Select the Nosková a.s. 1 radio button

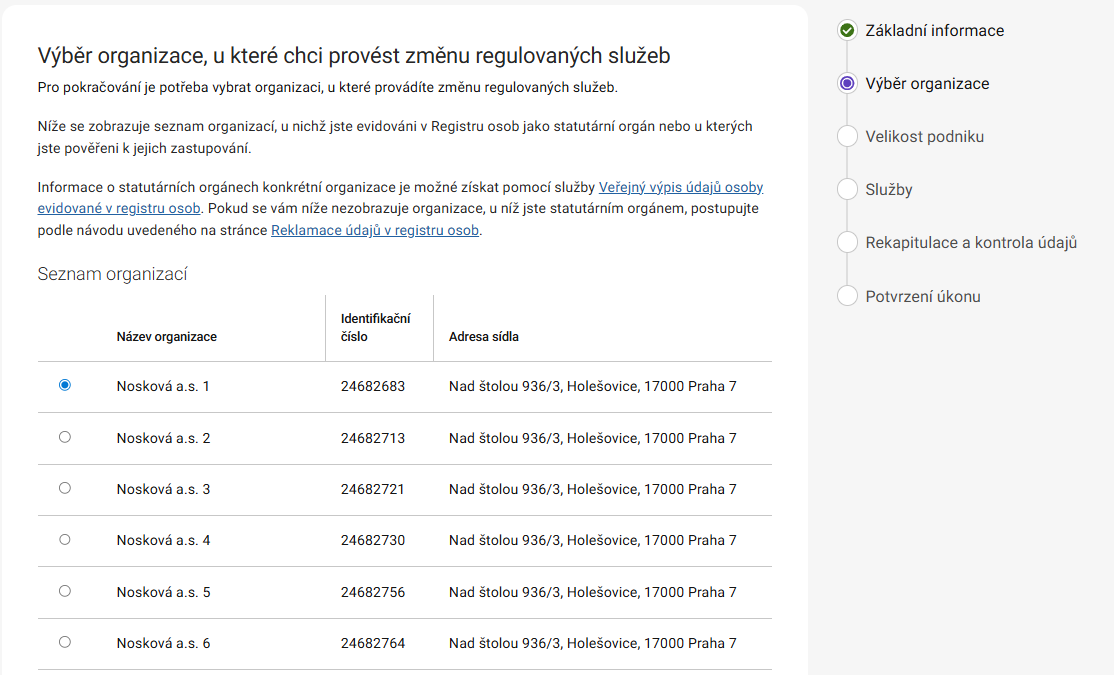point(65,385)
